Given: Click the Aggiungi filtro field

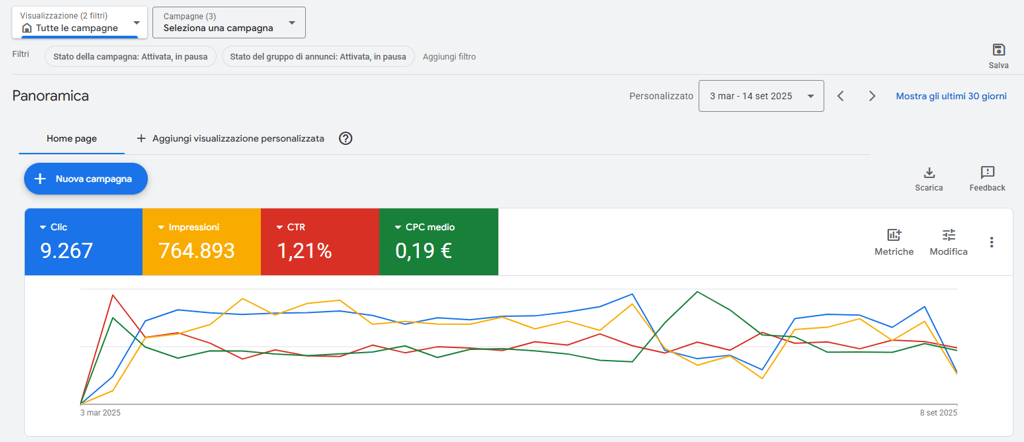Looking at the screenshot, I should click(449, 57).
